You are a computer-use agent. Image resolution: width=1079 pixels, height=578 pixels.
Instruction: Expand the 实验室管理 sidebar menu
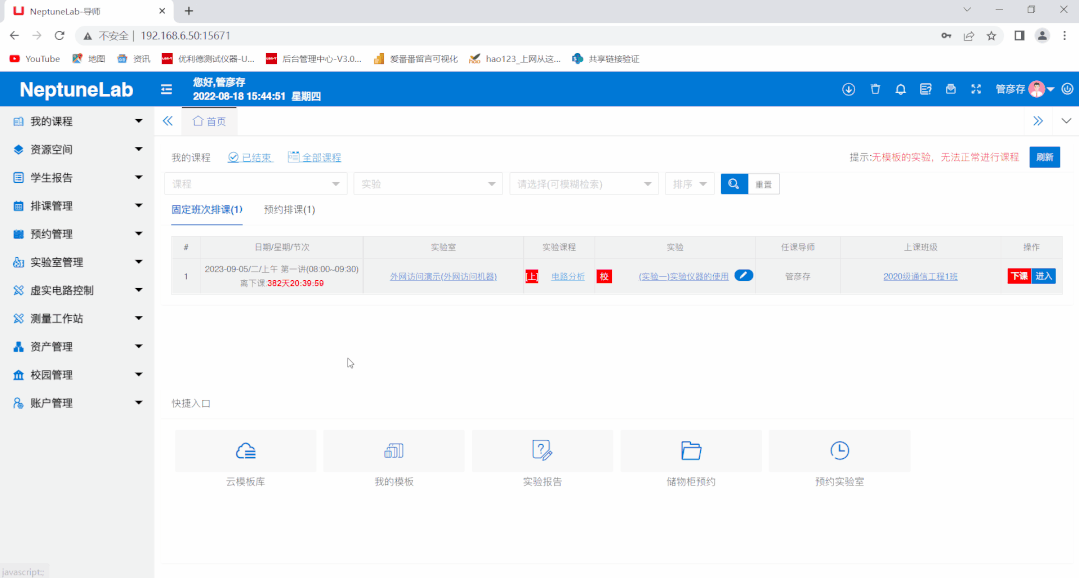(x=77, y=262)
